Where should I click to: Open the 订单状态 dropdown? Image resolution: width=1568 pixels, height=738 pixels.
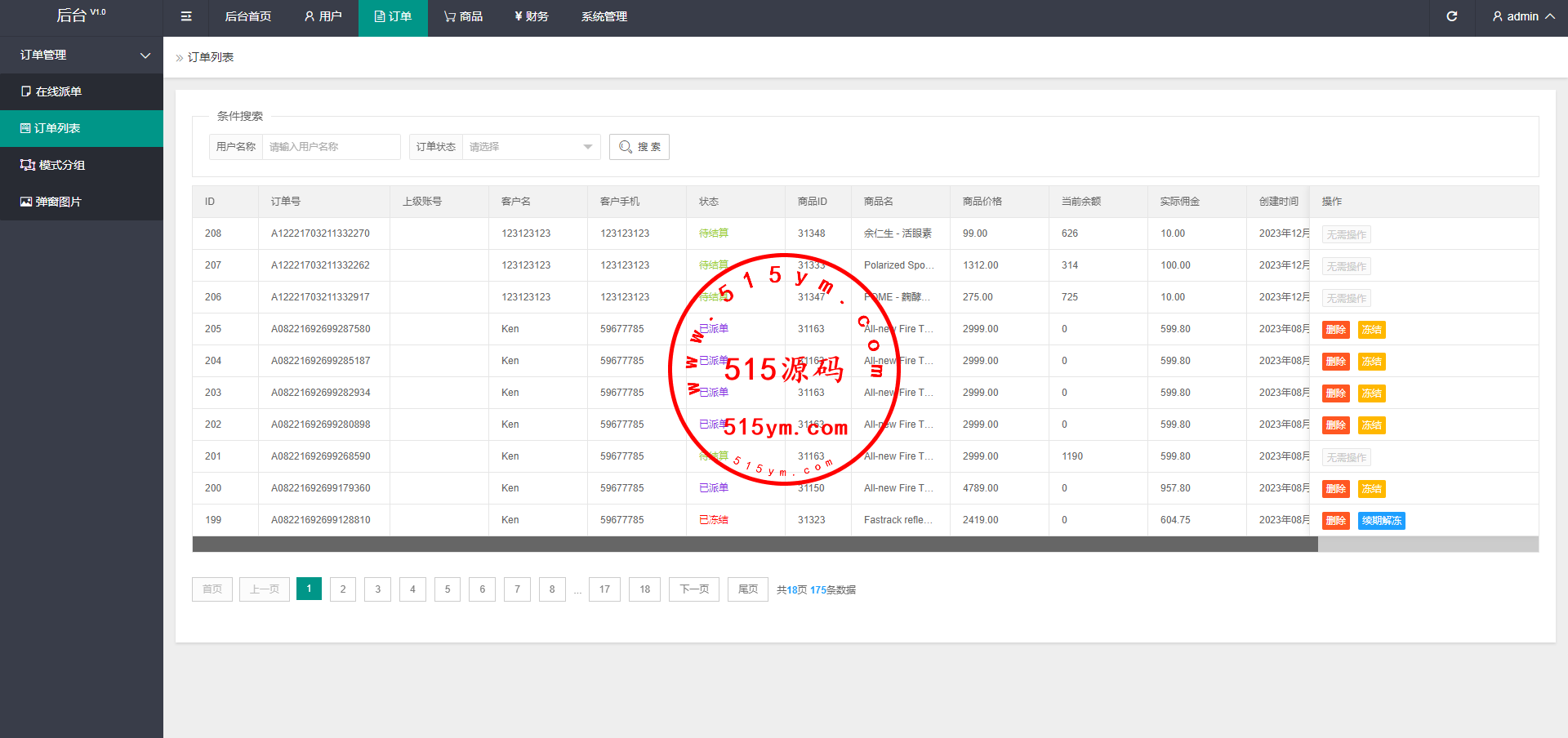(x=531, y=147)
